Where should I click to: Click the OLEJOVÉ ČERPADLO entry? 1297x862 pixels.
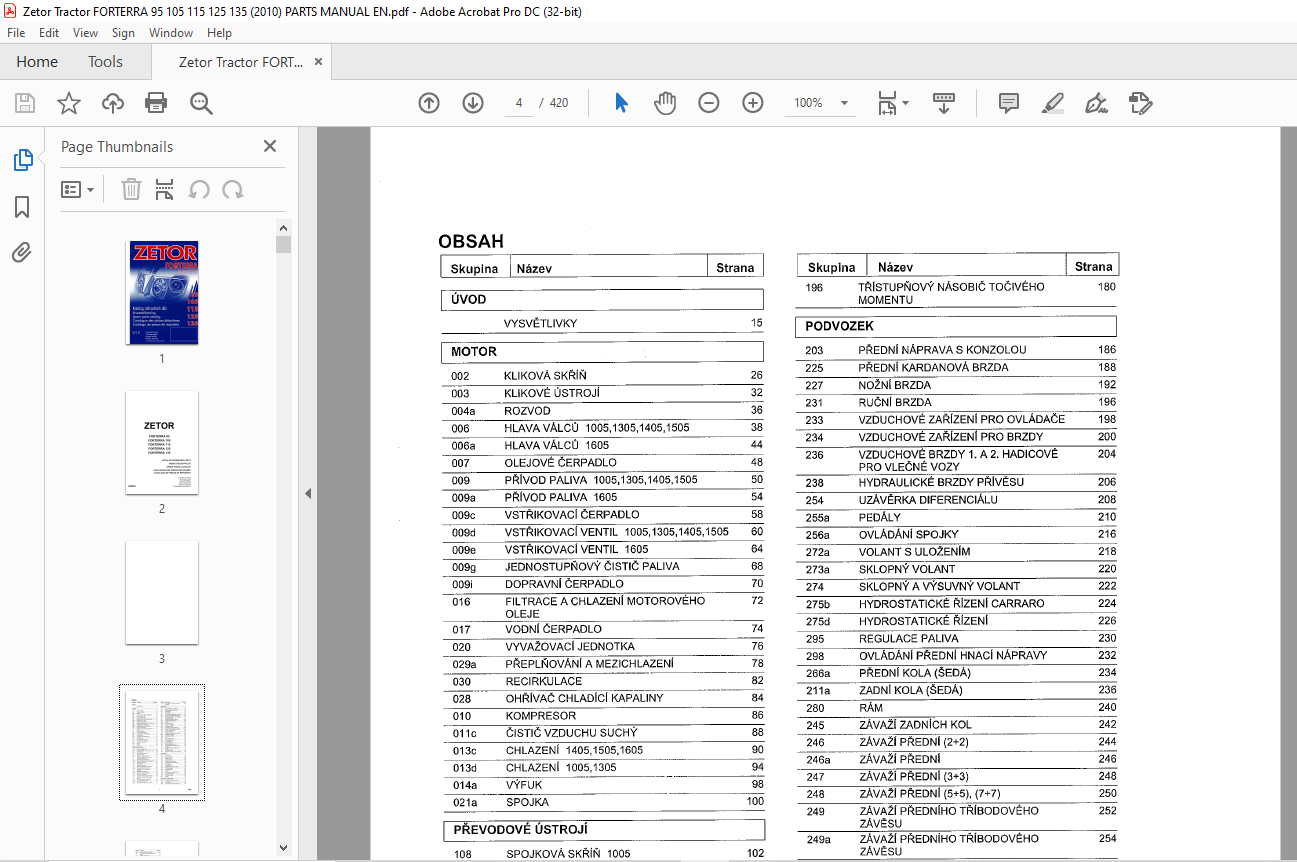pos(561,463)
